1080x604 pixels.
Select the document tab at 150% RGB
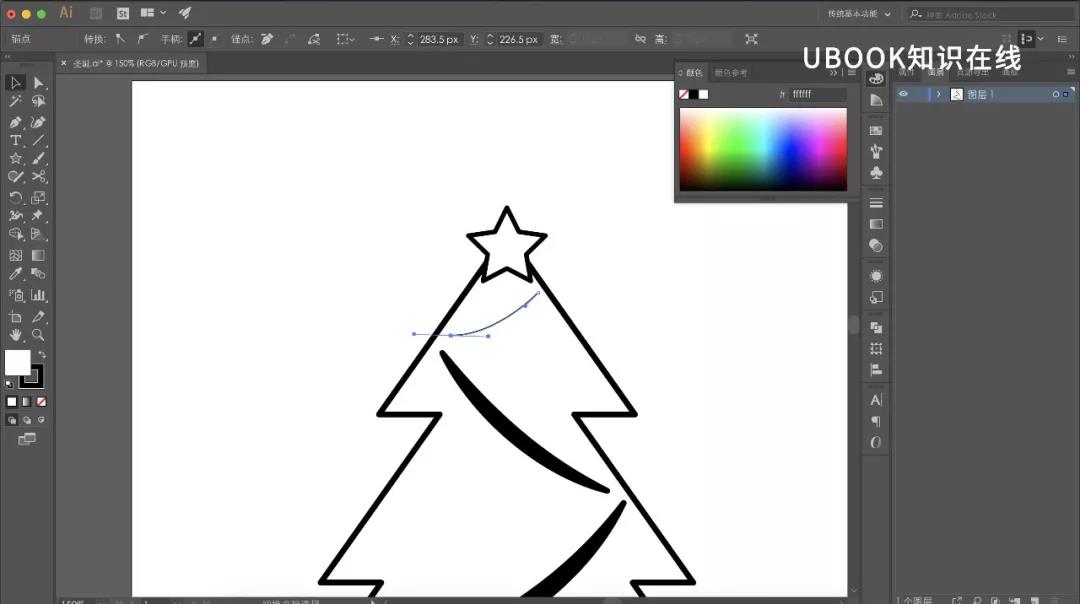point(136,63)
